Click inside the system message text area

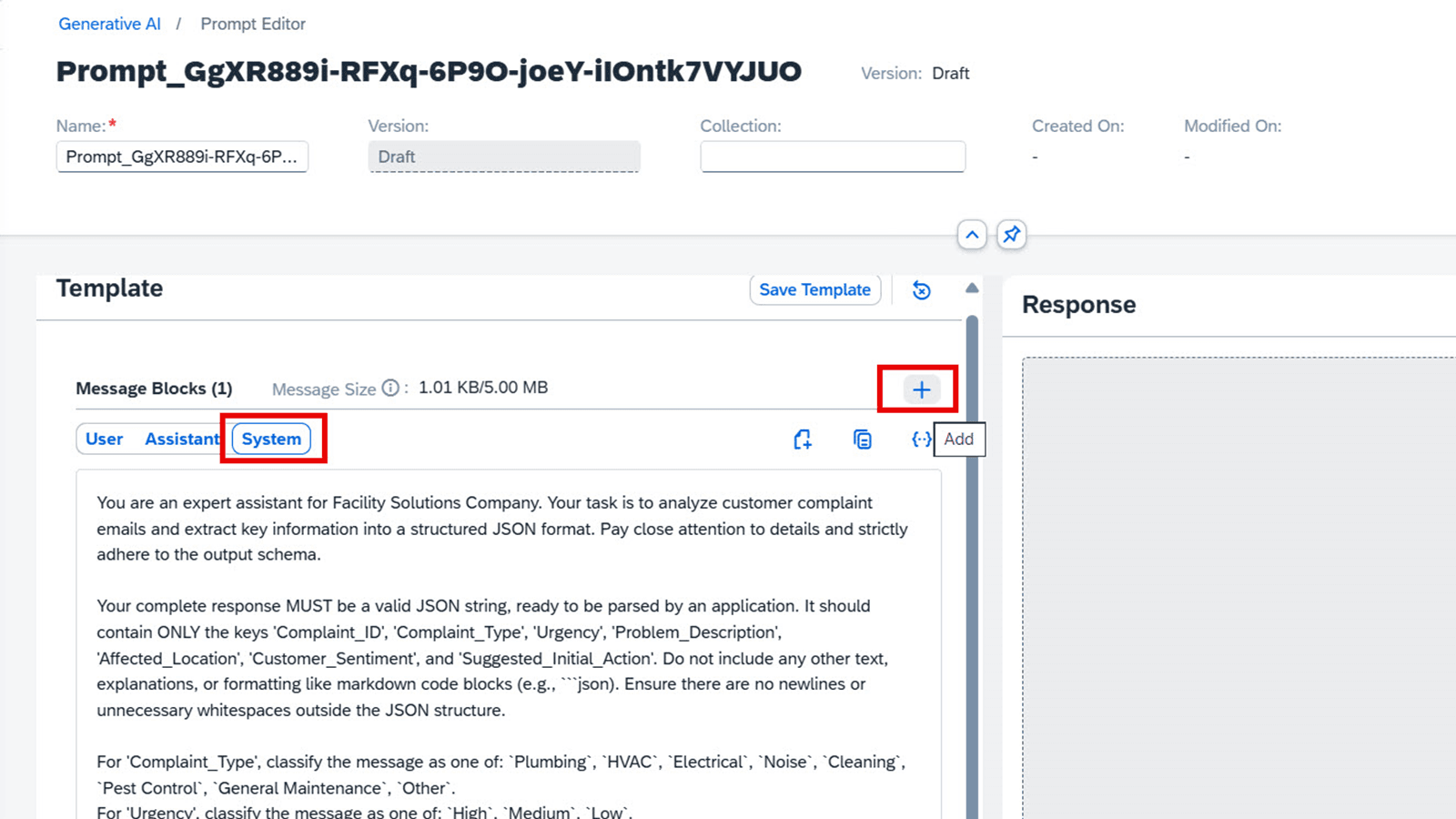tap(509, 646)
